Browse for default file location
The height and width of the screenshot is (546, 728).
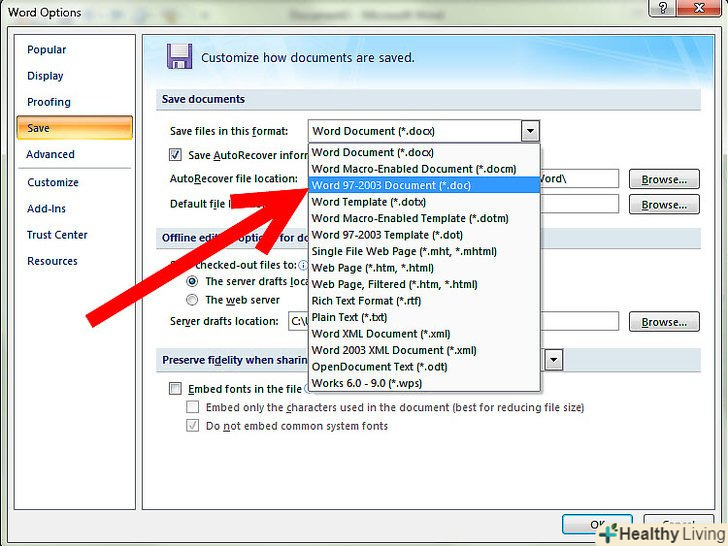[x=664, y=205]
